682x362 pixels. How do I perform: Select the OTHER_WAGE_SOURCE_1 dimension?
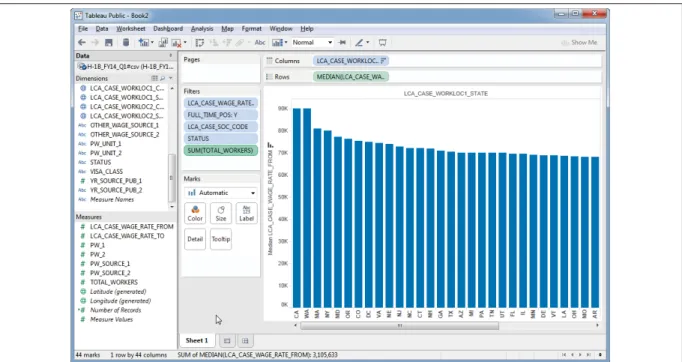pyautogui.click(x=124, y=125)
